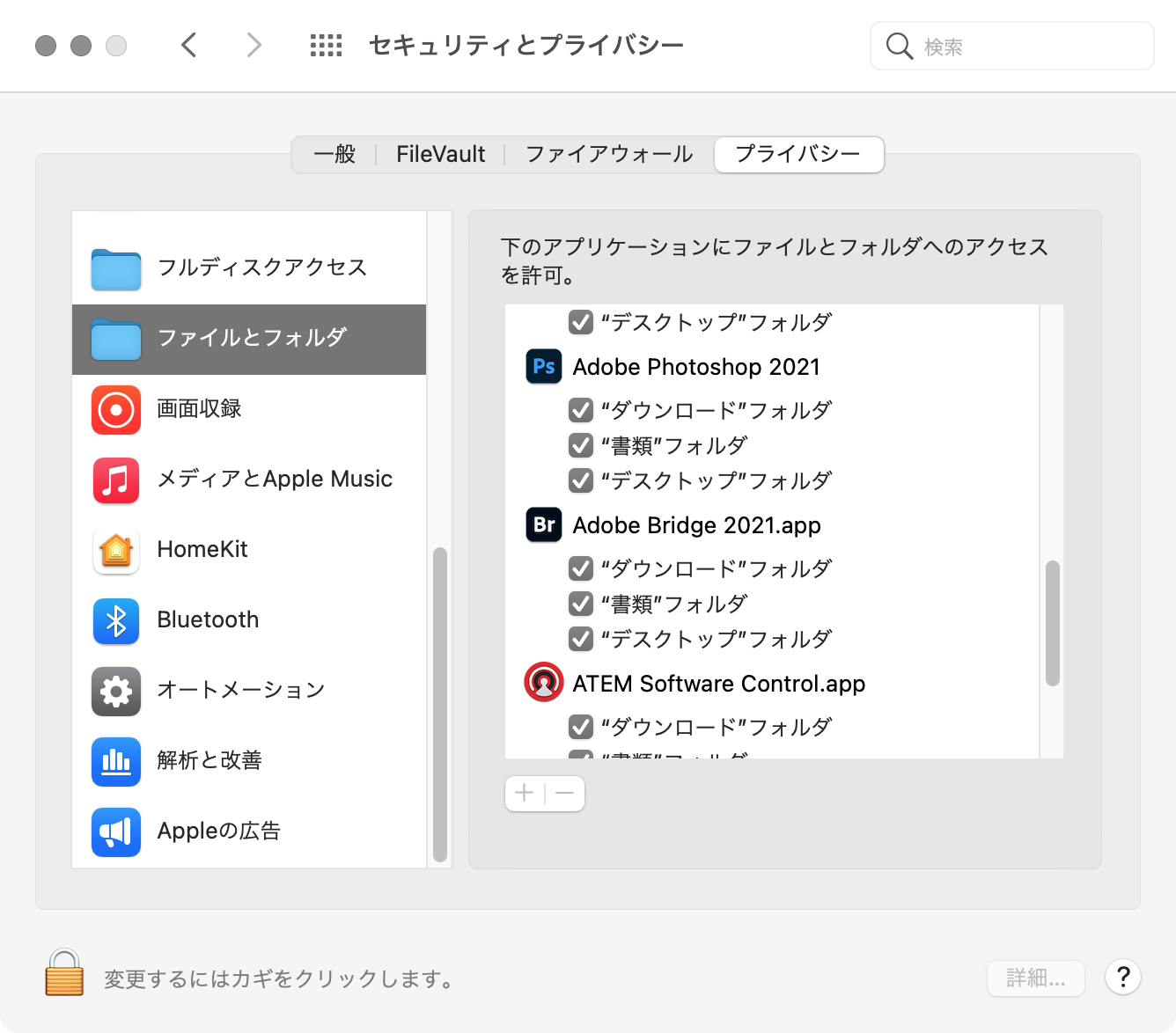This screenshot has width=1176, height=1033.
Task: Select the プライバシー tab
Action: [798, 155]
